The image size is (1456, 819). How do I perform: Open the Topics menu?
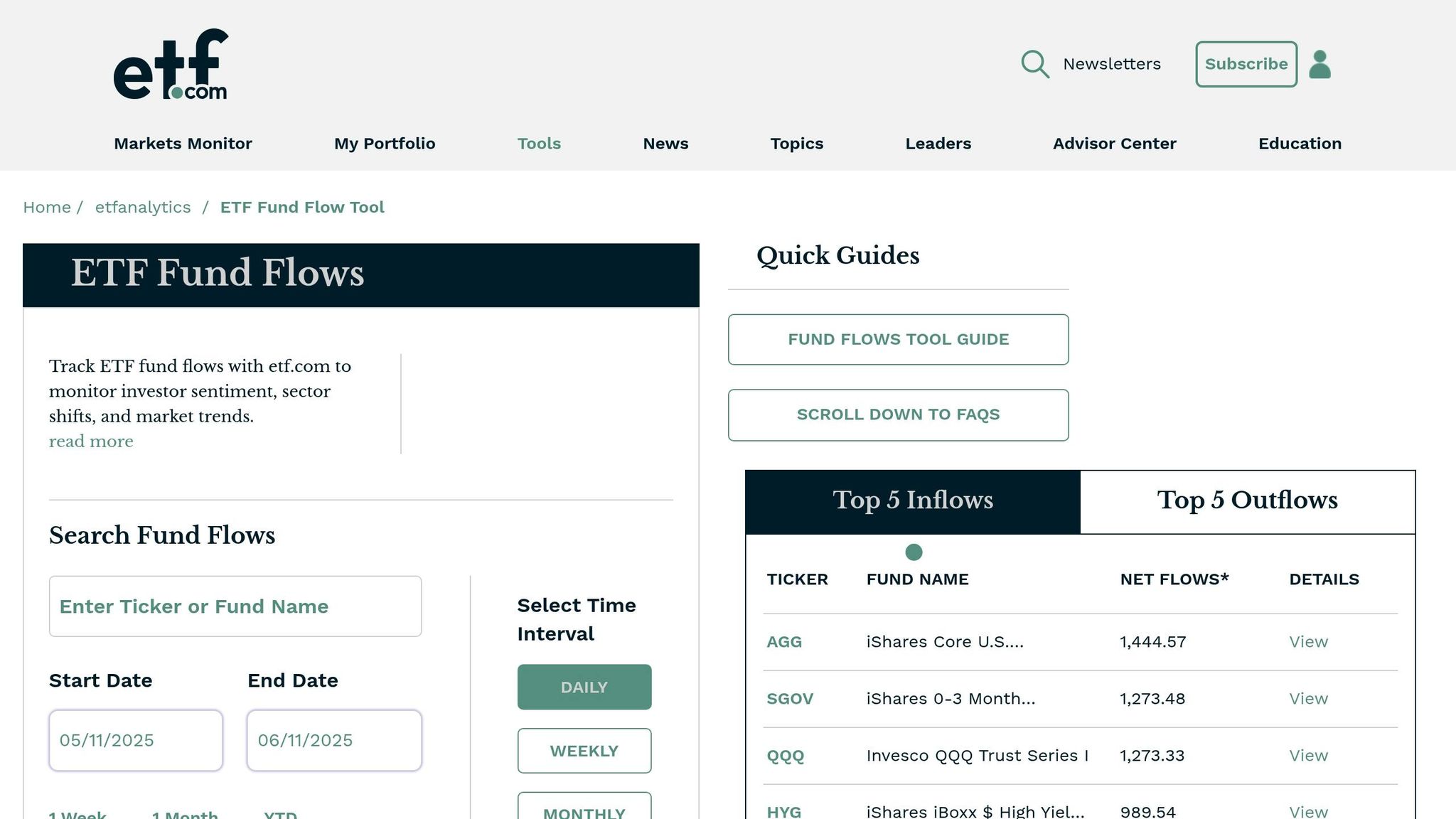[x=796, y=144]
